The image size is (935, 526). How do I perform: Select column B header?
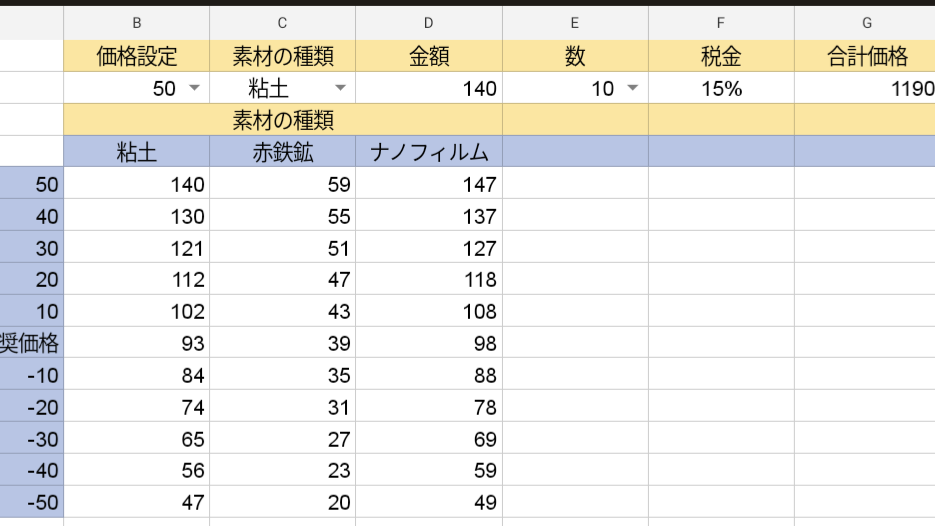(x=136, y=22)
